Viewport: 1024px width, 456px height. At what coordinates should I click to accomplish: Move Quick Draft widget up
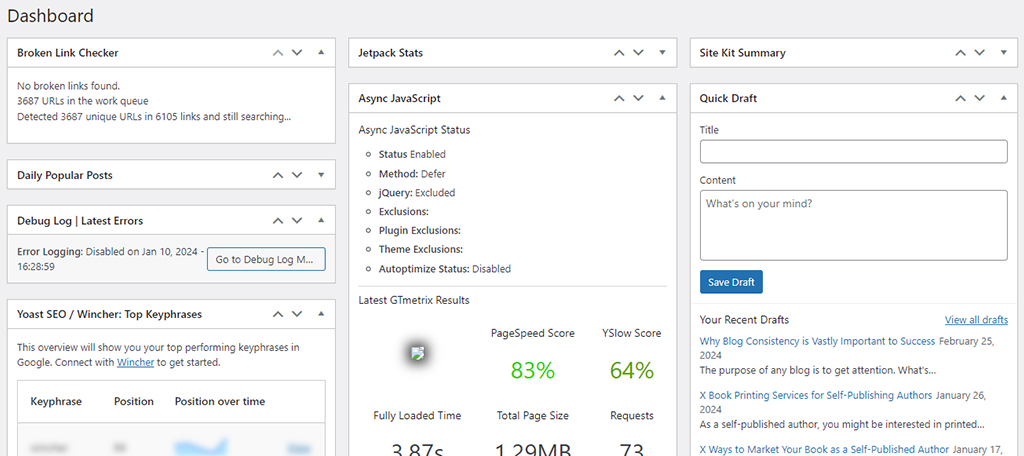(x=960, y=99)
